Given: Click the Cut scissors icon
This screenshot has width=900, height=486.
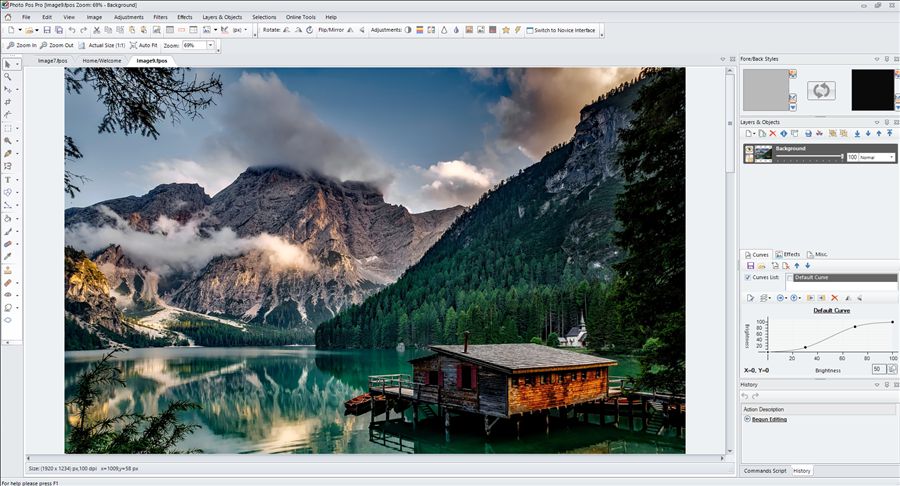Looking at the screenshot, I should coord(96,30).
